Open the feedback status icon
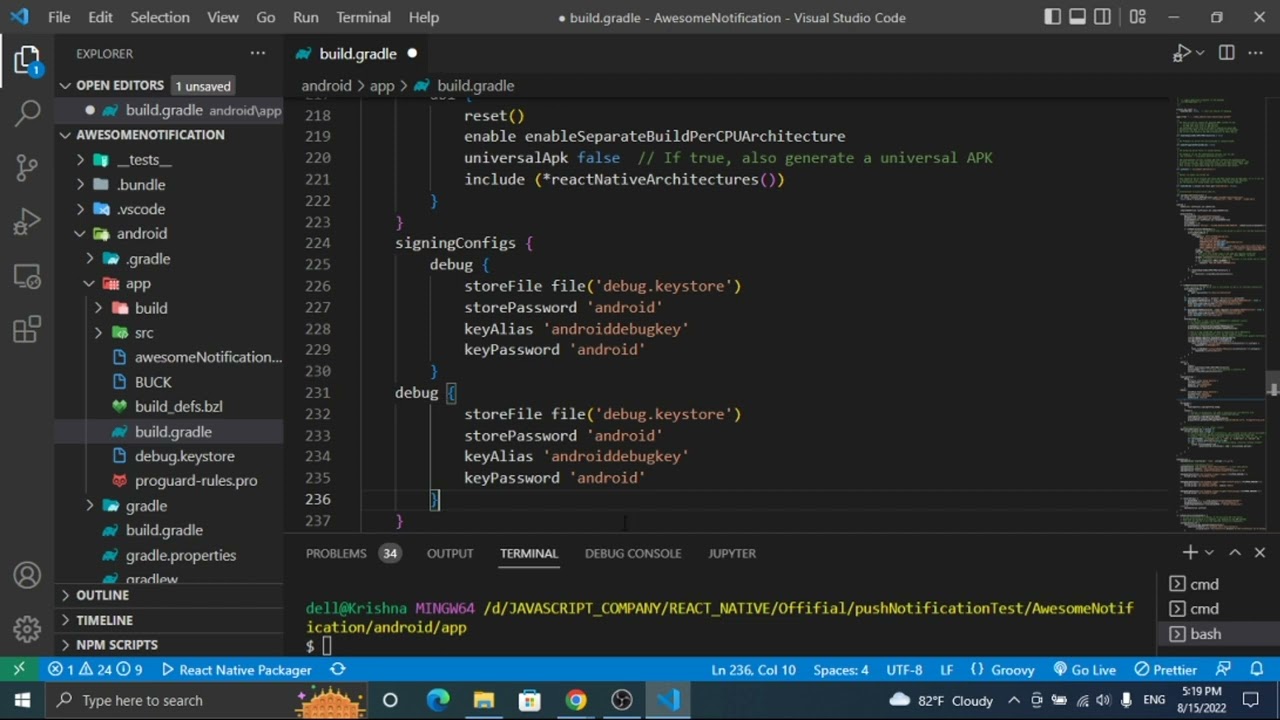 (x=1224, y=669)
